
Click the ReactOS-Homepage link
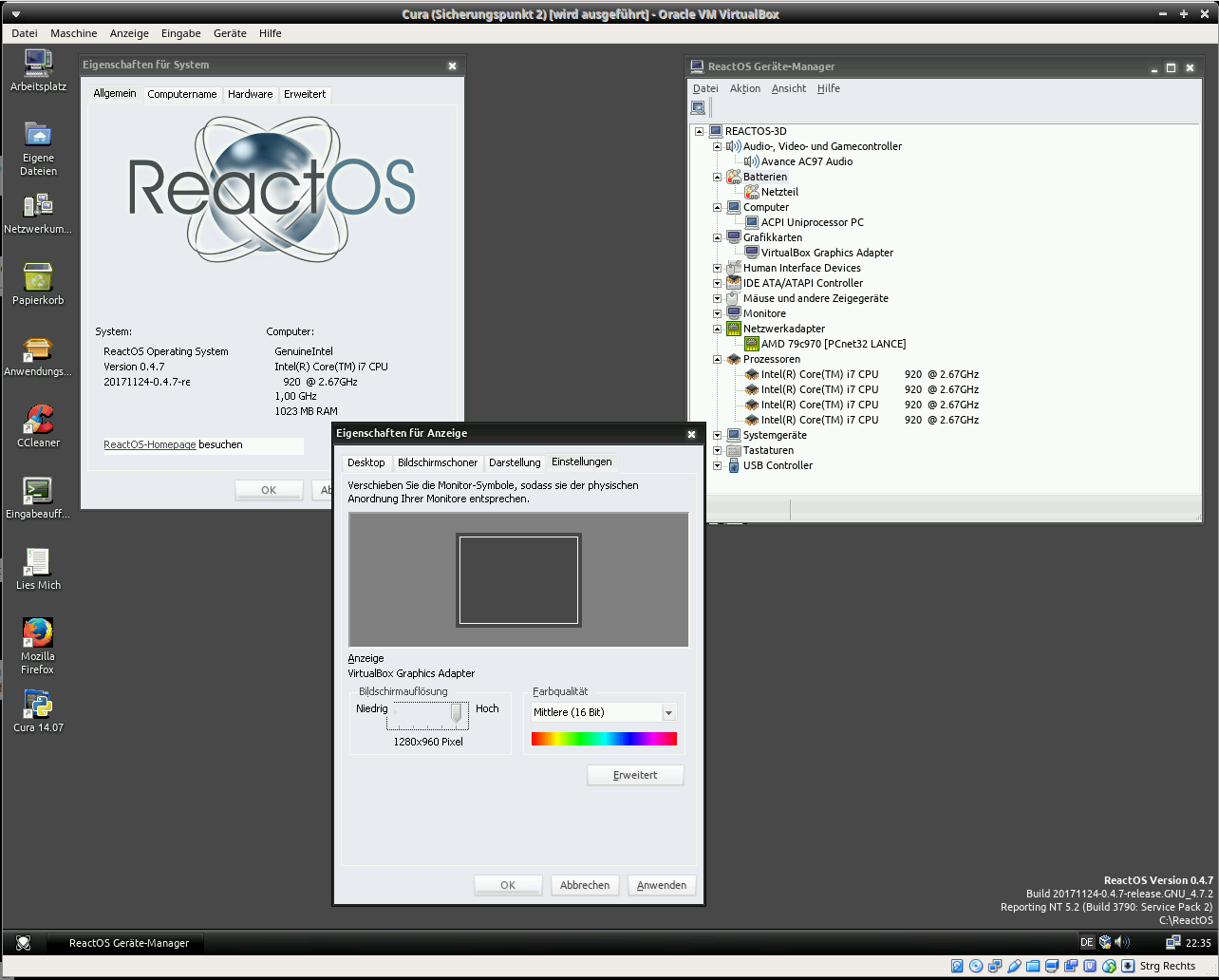pyautogui.click(x=150, y=444)
